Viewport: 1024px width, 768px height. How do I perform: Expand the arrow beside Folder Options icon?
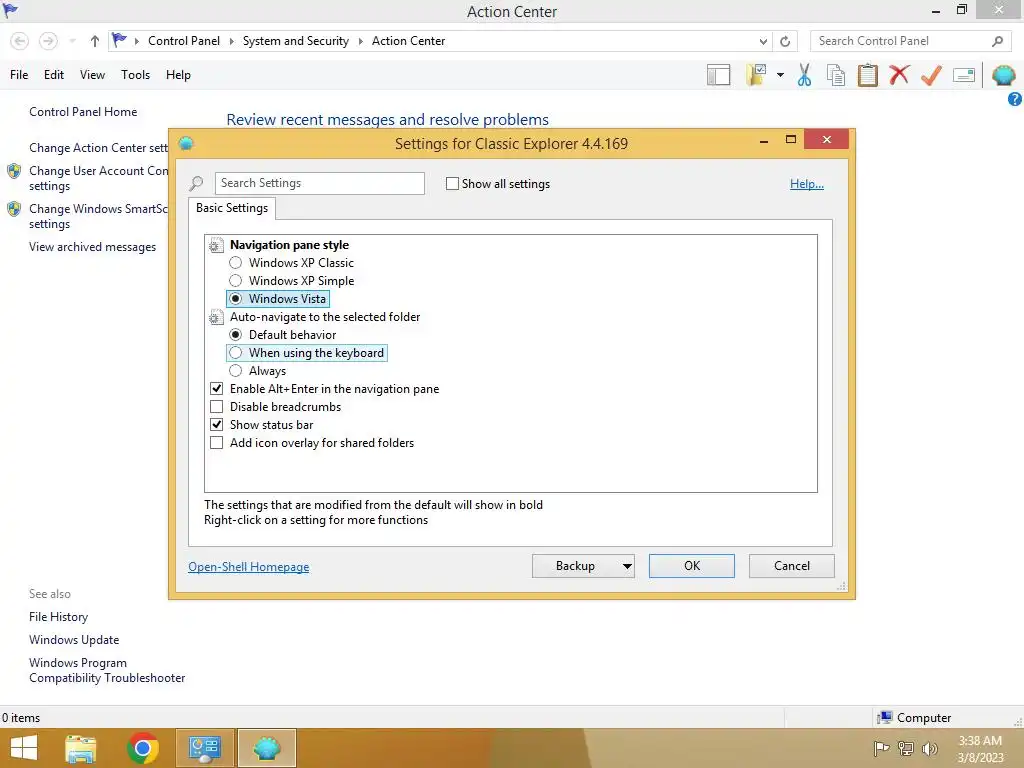tap(780, 75)
